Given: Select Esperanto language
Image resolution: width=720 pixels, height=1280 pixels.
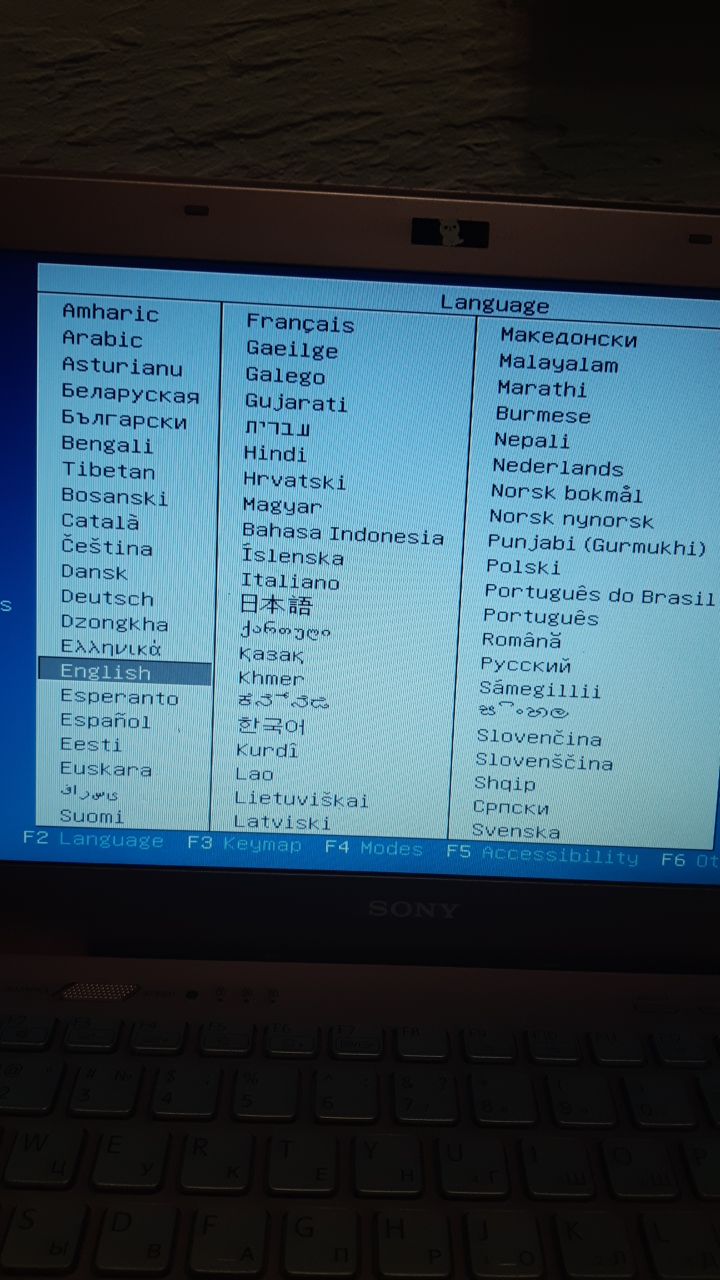Looking at the screenshot, I should [x=119, y=697].
